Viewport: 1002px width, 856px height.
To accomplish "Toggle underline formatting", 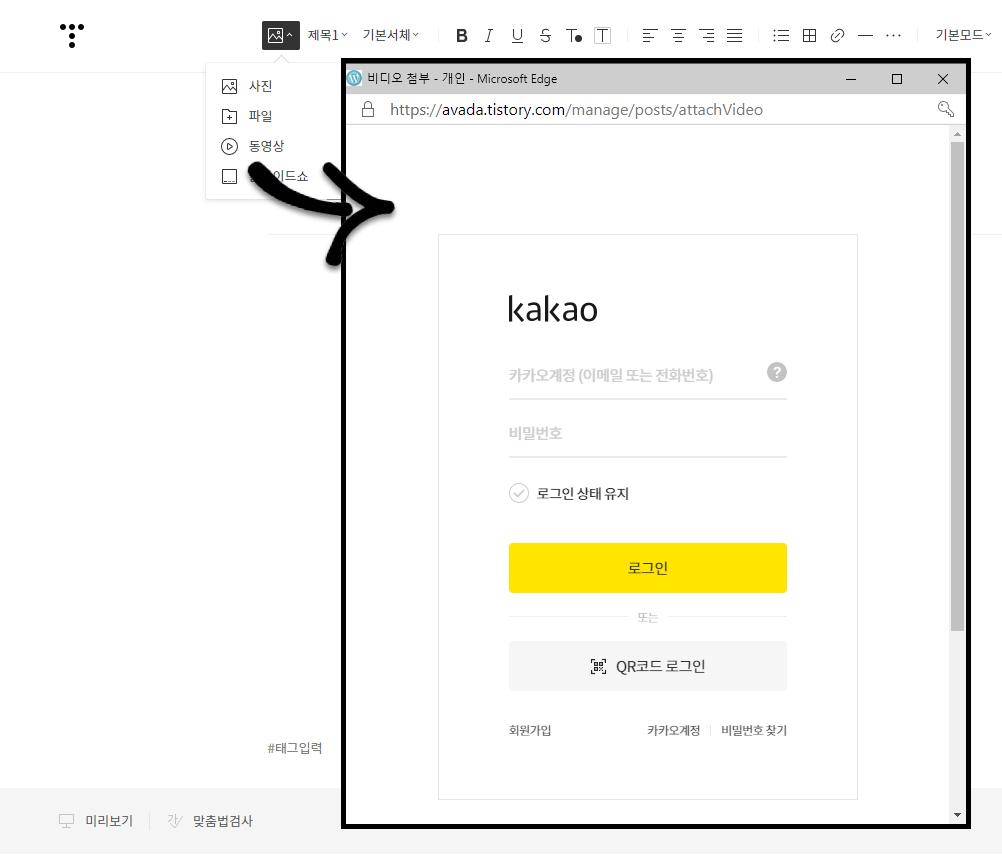I will coord(517,36).
